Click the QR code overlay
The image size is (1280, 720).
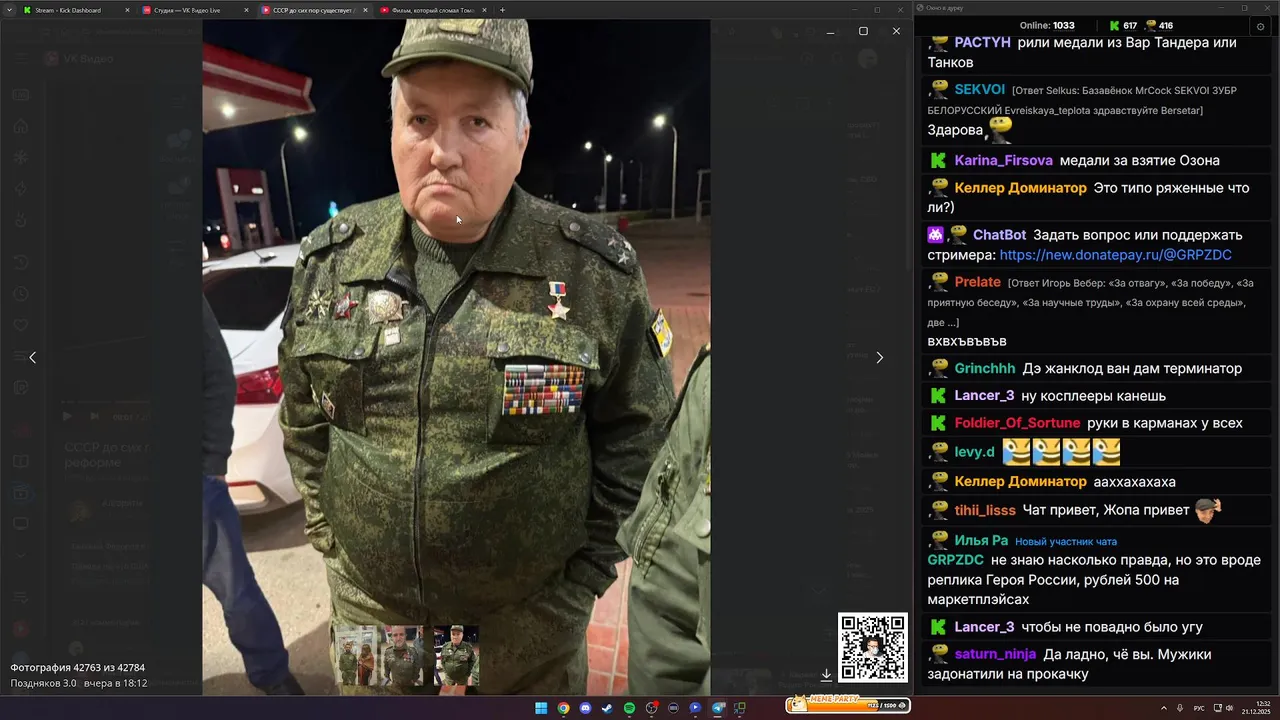tap(872, 647)
